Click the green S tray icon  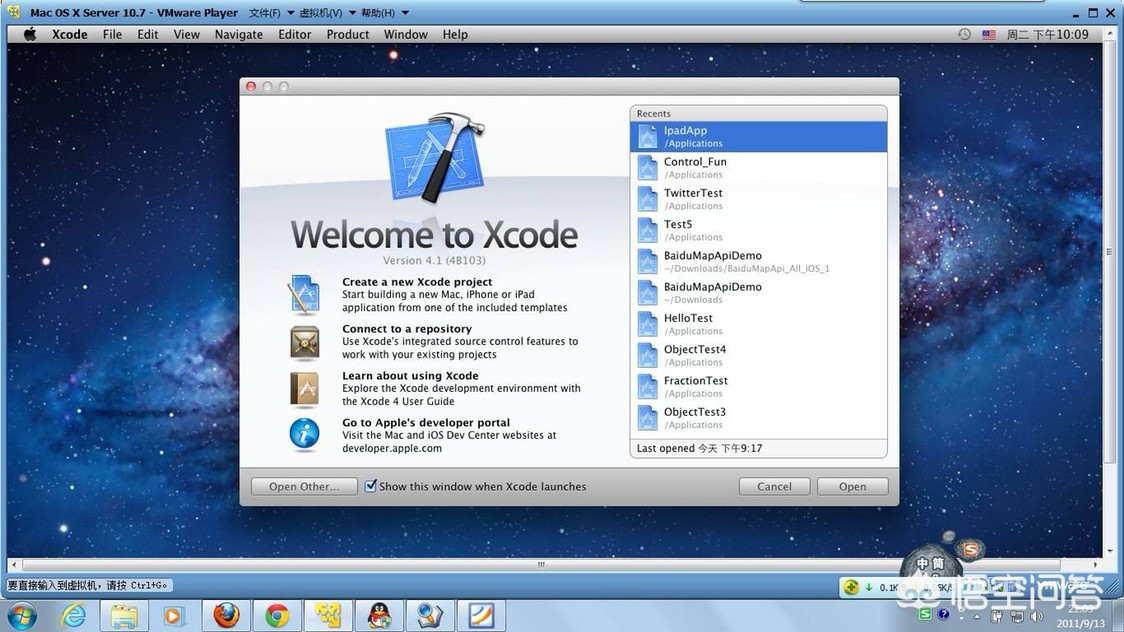click(925, 614)
